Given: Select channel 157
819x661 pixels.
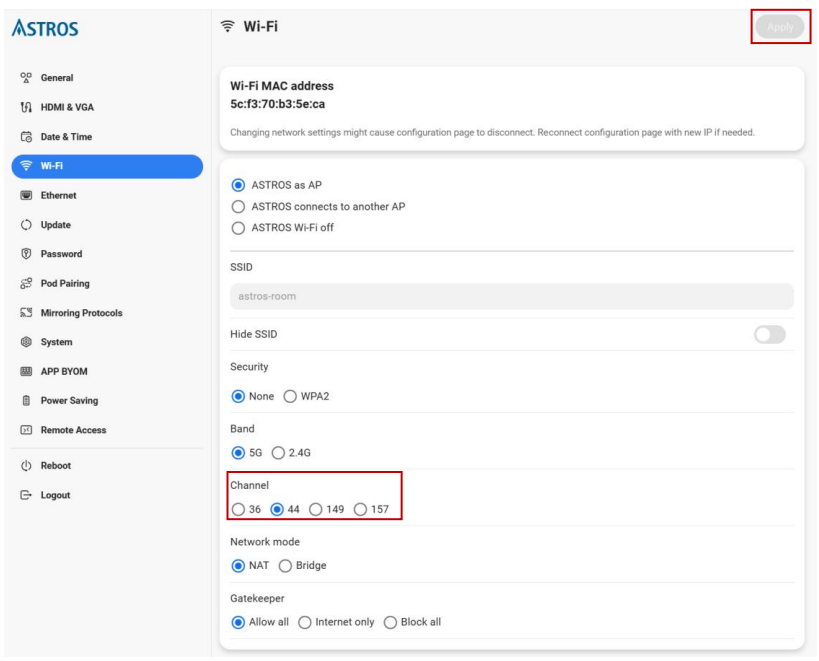Looking at the screenshot, I should [360, 509].
